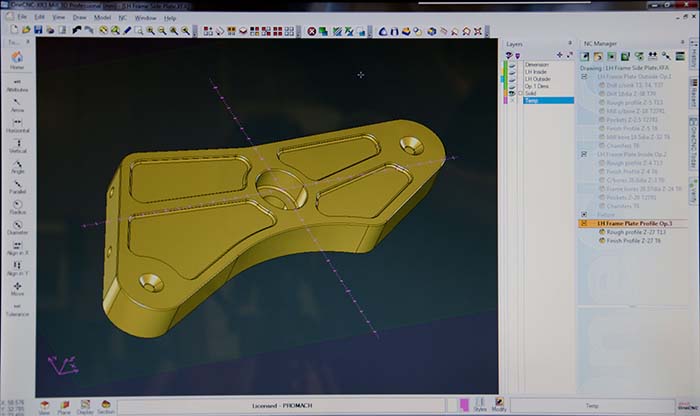Click the red stop icon in toolbar

point(313,32)
